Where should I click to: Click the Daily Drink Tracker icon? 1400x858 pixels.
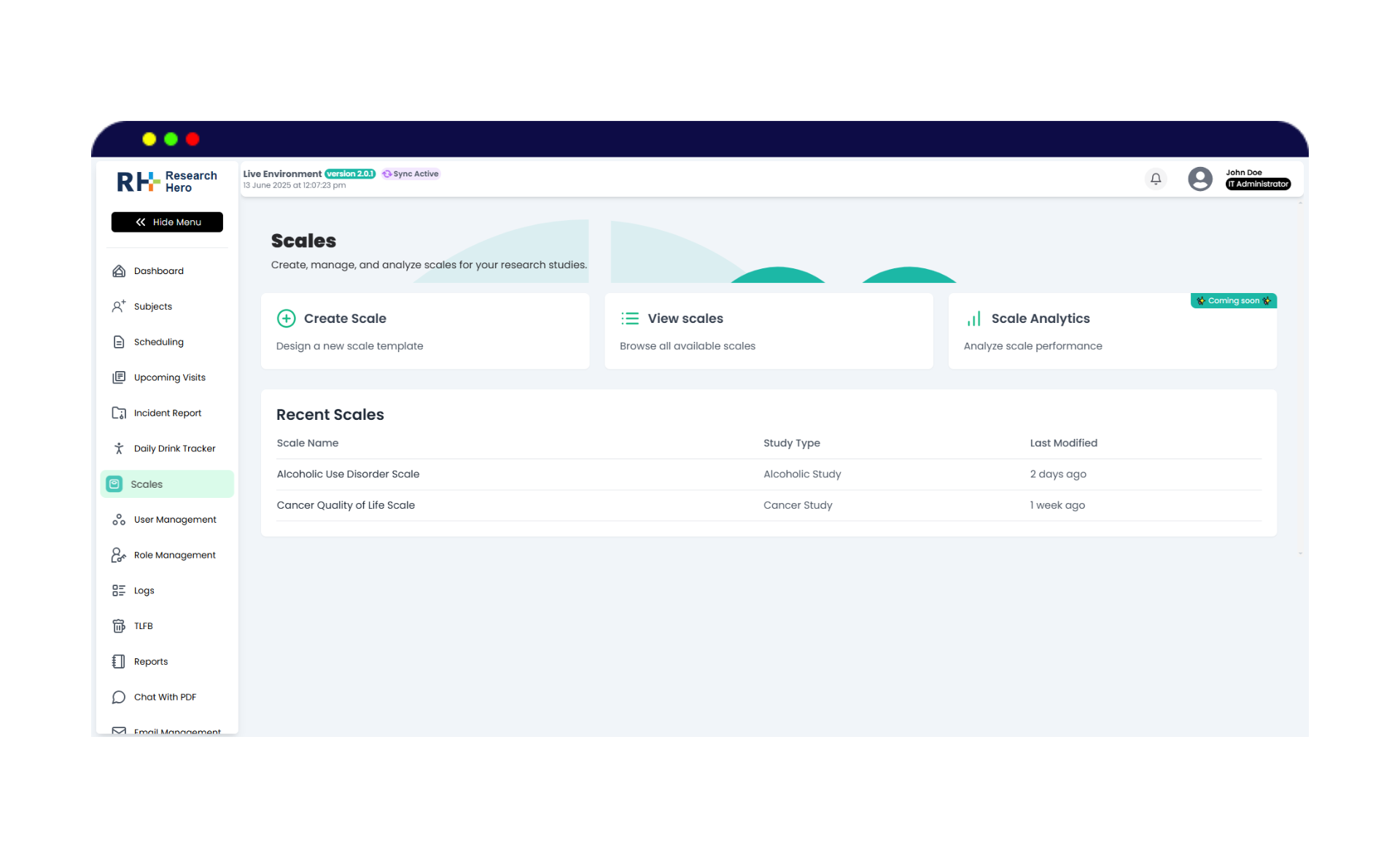(x=119, y=448)
